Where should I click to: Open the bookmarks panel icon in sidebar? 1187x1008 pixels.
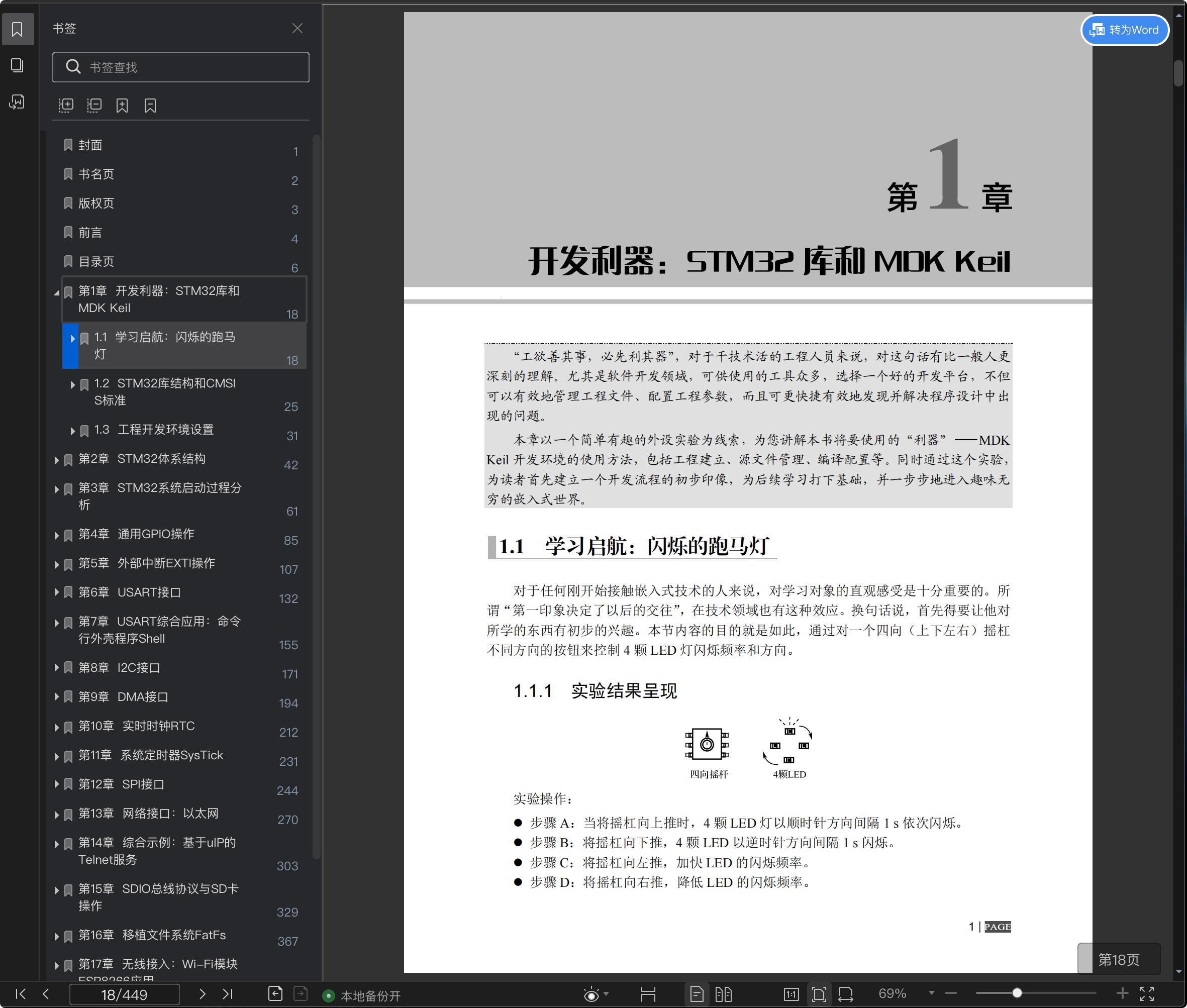click(18, 29)
